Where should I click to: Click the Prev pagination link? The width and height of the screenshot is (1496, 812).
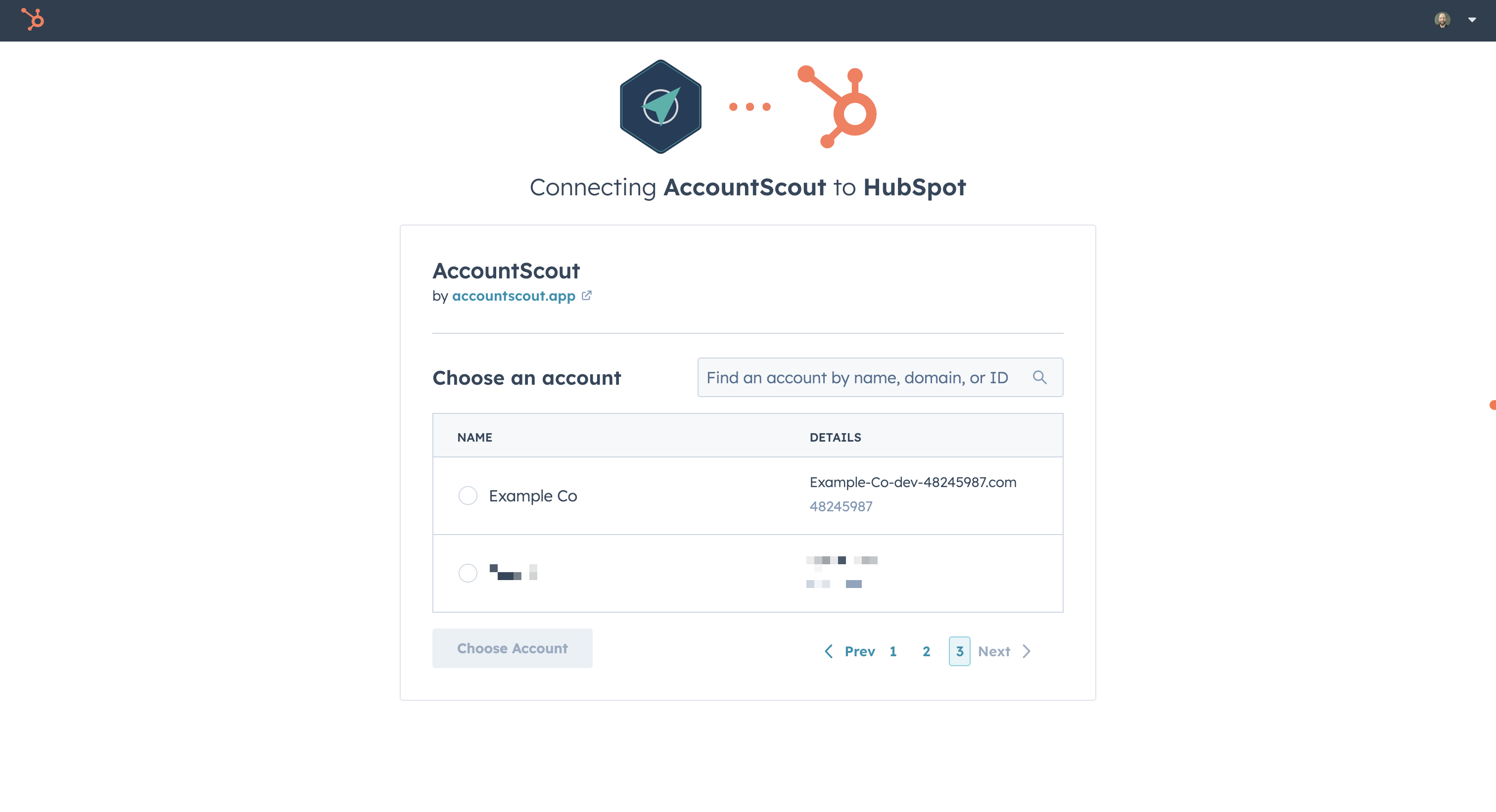[x=859, y=651]
